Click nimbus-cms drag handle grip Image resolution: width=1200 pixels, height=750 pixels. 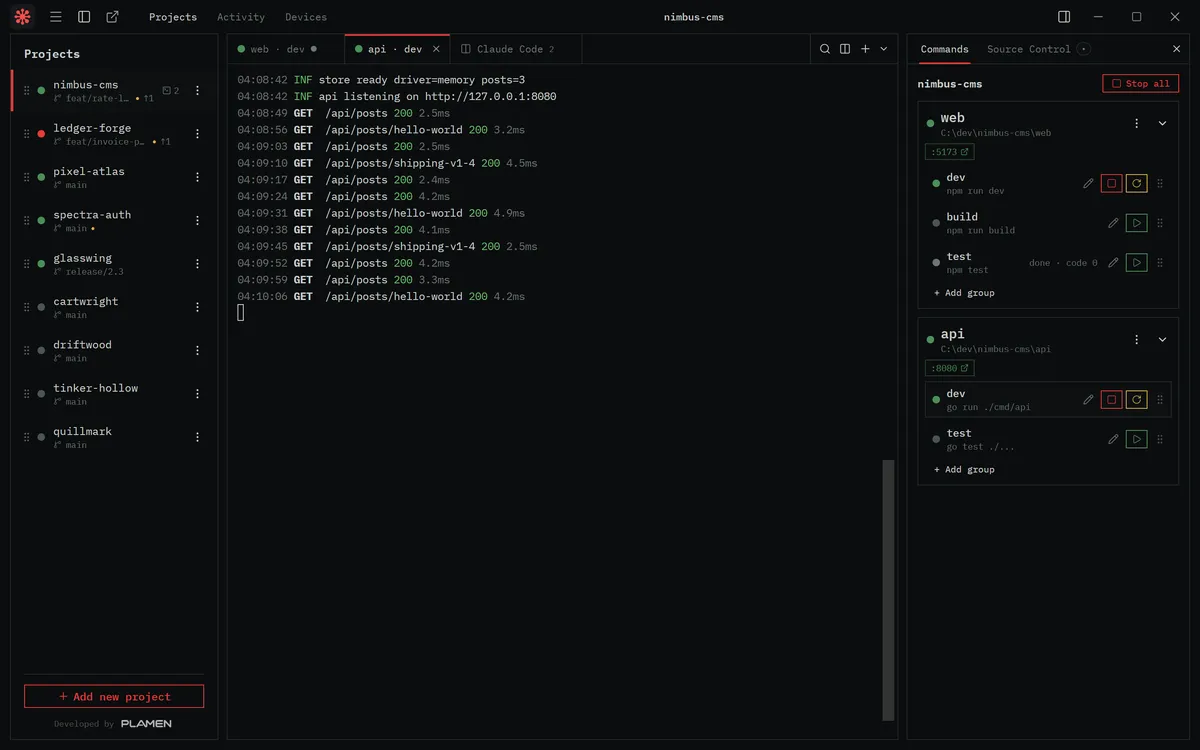[x=27, y=91]
